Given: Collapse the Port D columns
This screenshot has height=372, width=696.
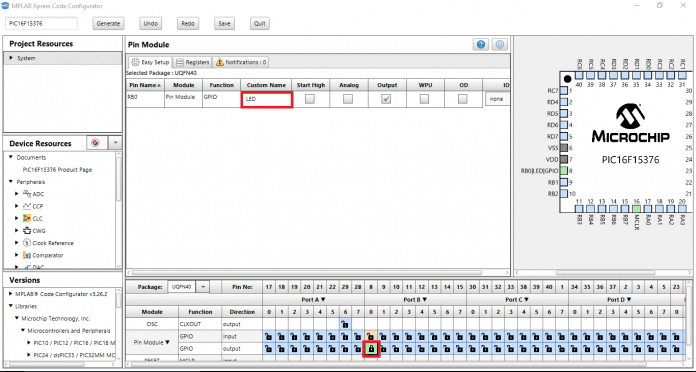Looking at the screenshot, I should pyautogui.click(x=629, y=300).
